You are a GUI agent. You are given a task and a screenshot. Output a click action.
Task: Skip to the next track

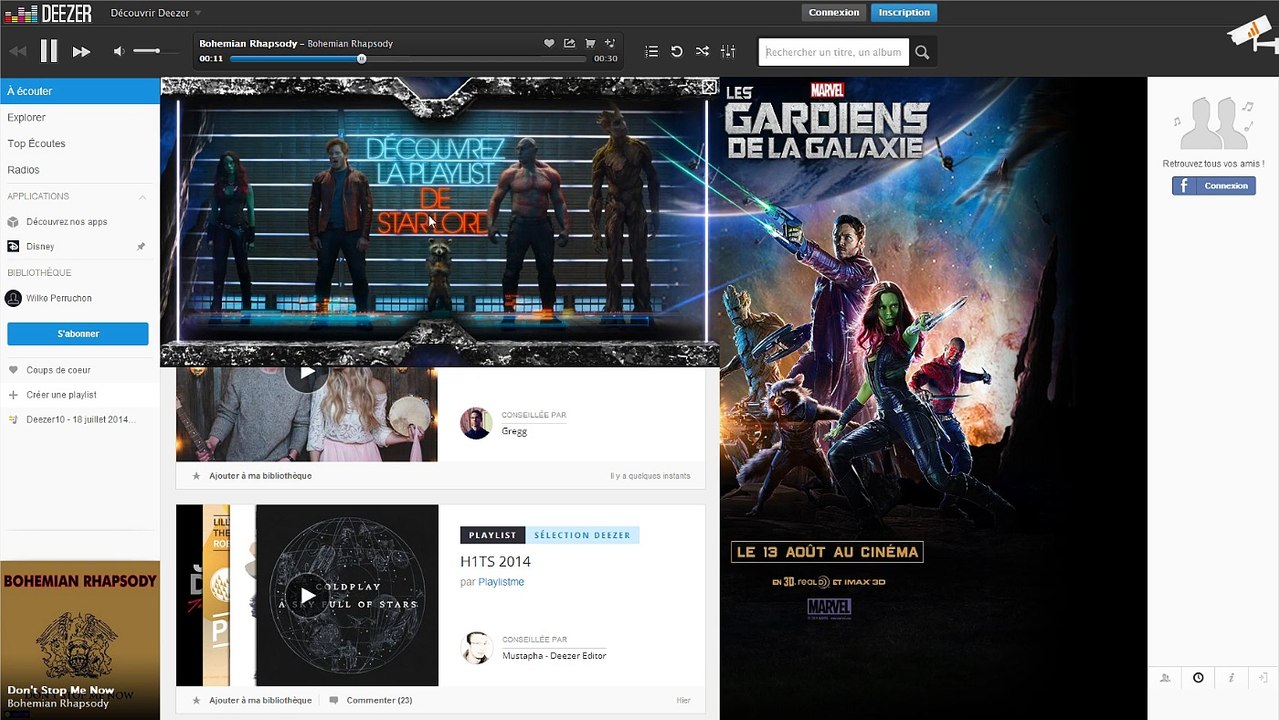click(81, 51)
